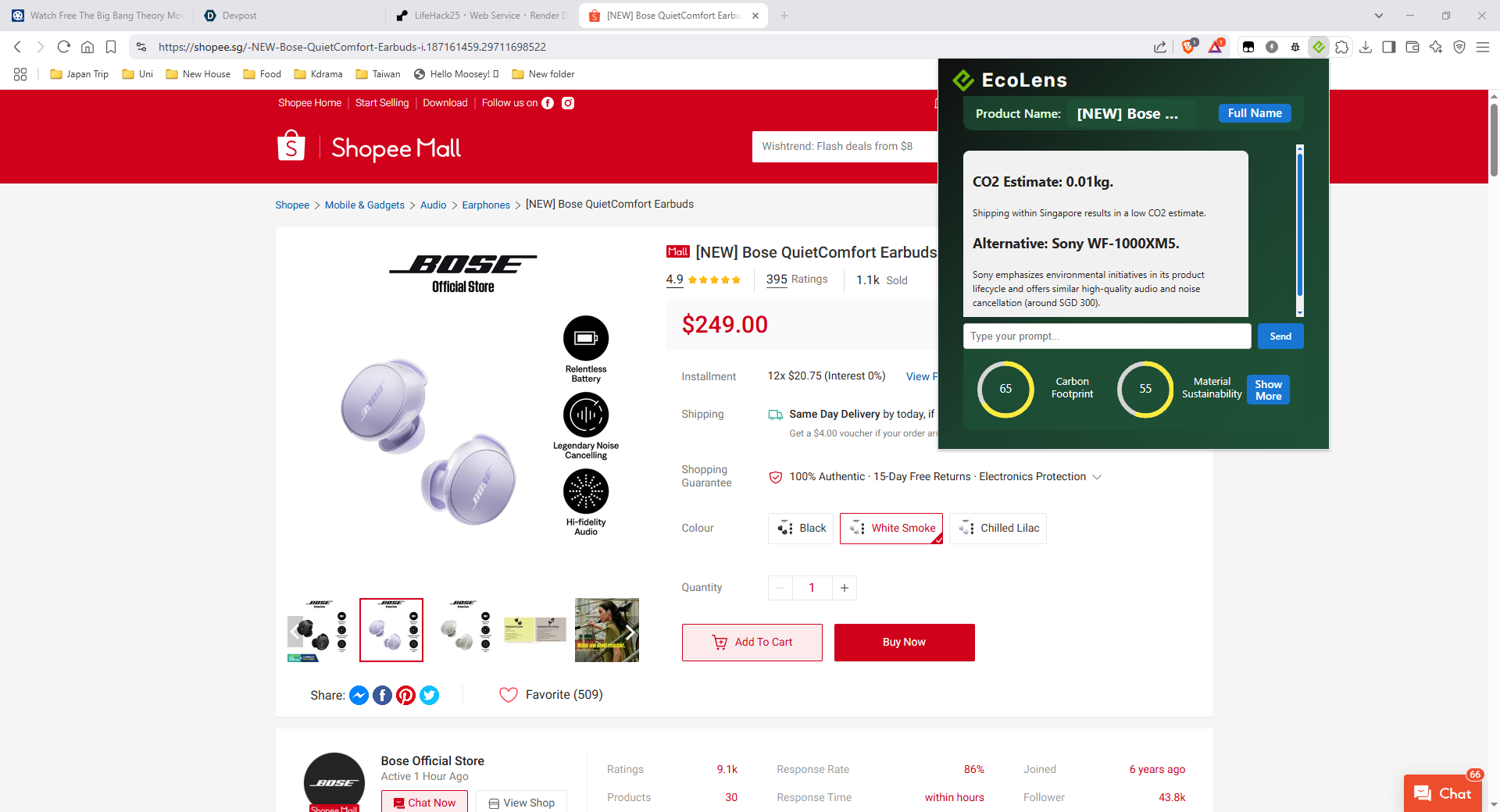Increase quantity with plus button
The height and width of the screenshot is (812, 1500).
pyautogui.click(x=844, y=588)
